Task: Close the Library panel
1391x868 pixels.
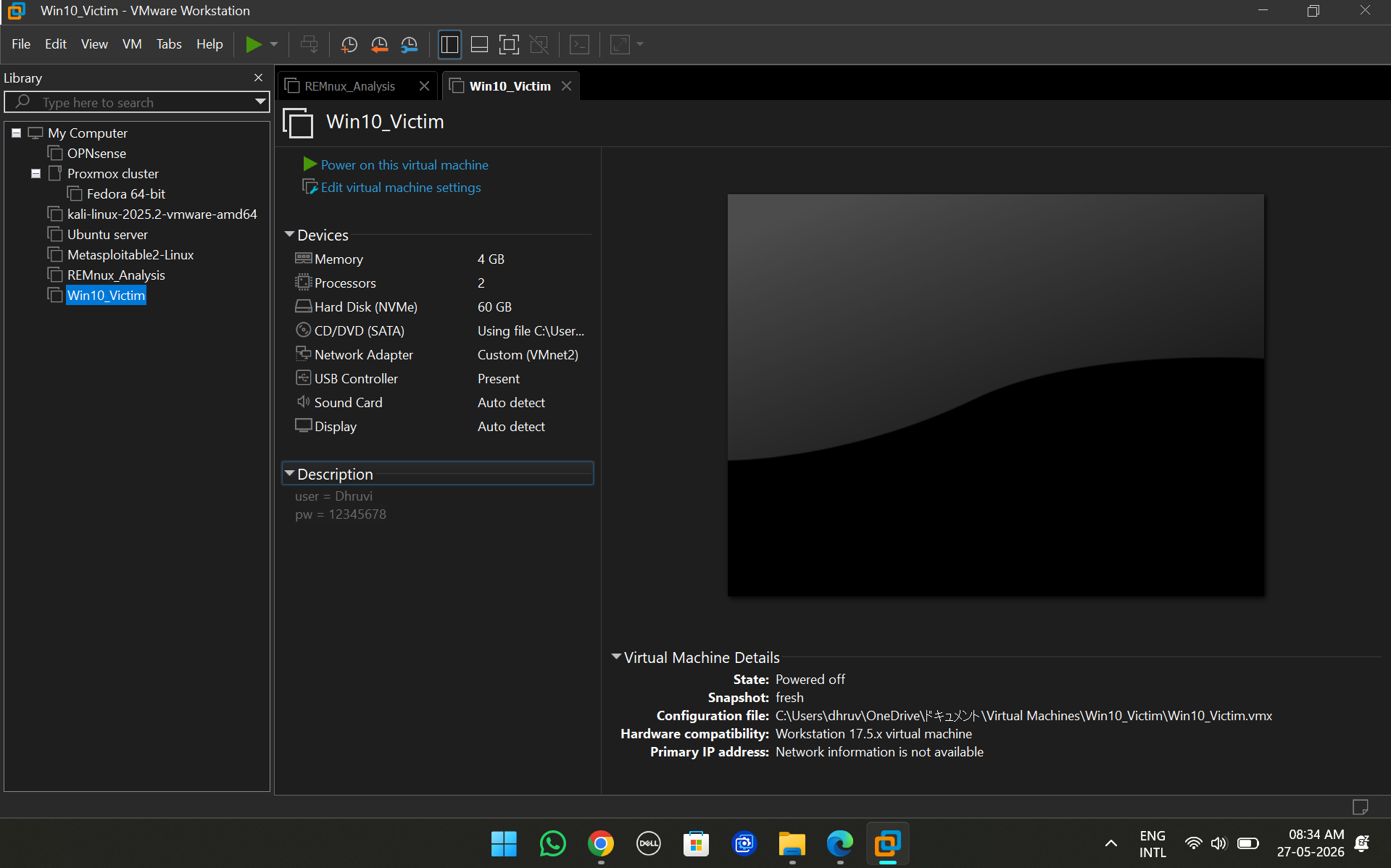Action: click(258, 78)
